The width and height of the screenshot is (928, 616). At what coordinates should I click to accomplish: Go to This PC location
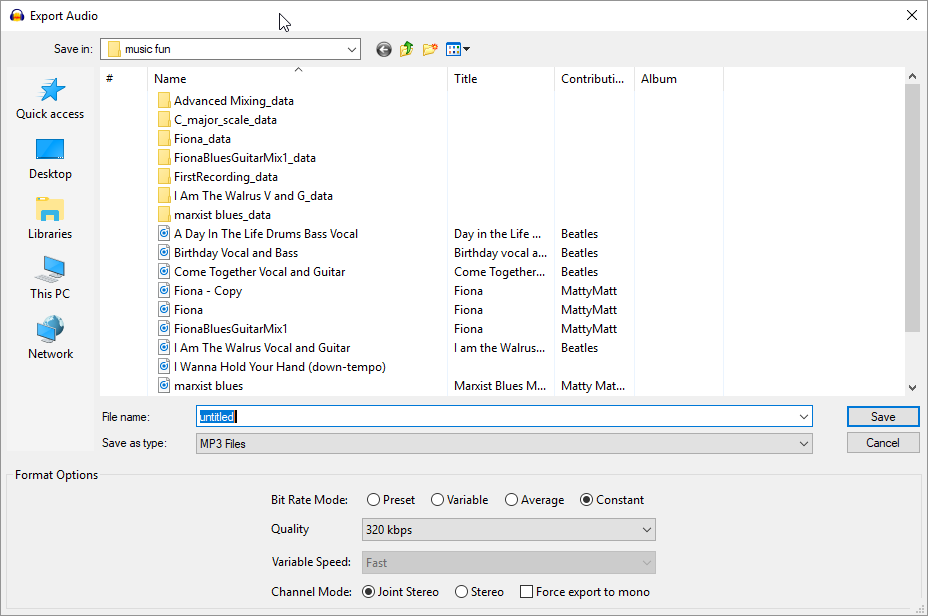50,279
